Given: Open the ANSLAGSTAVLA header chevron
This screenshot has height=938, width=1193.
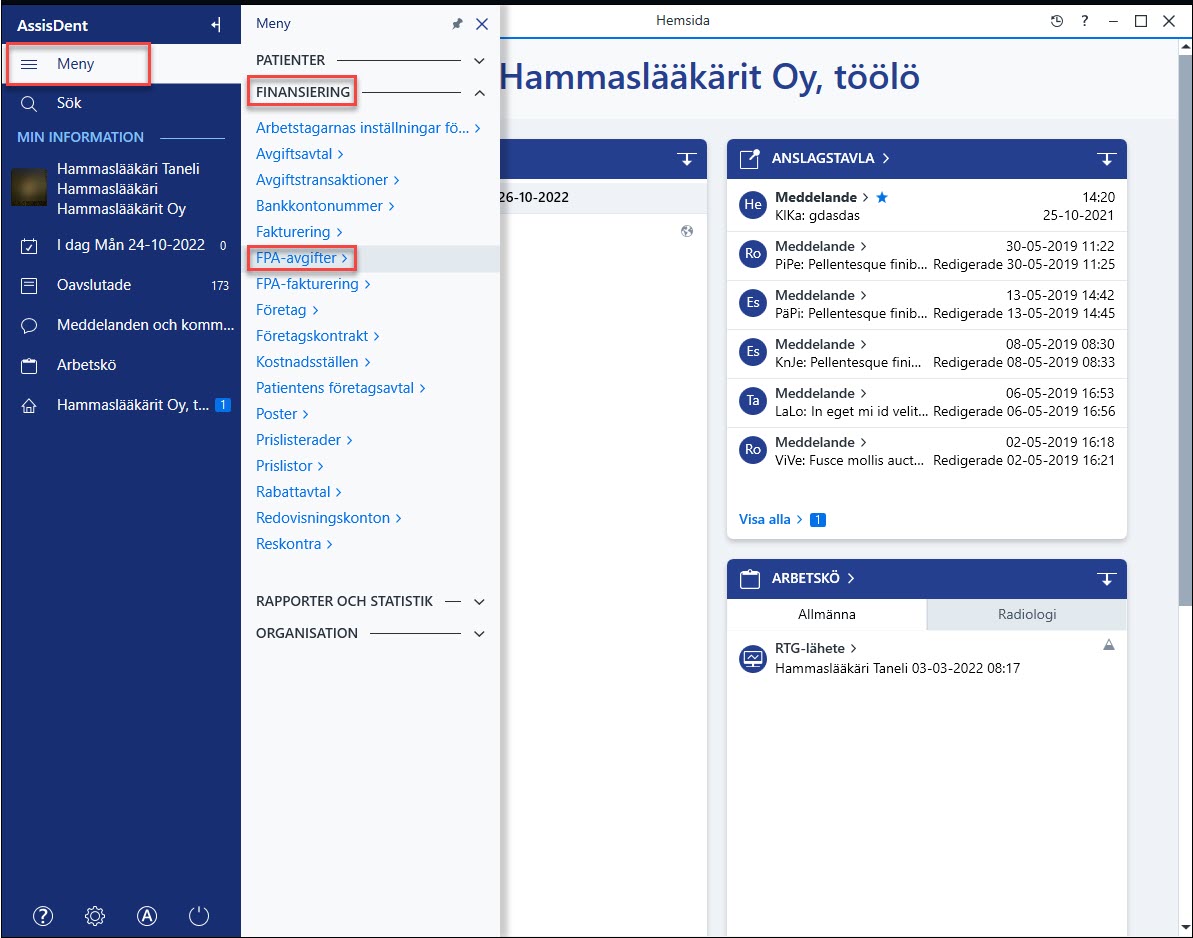Looking at the screenshot, I should [x=885, y=158].
